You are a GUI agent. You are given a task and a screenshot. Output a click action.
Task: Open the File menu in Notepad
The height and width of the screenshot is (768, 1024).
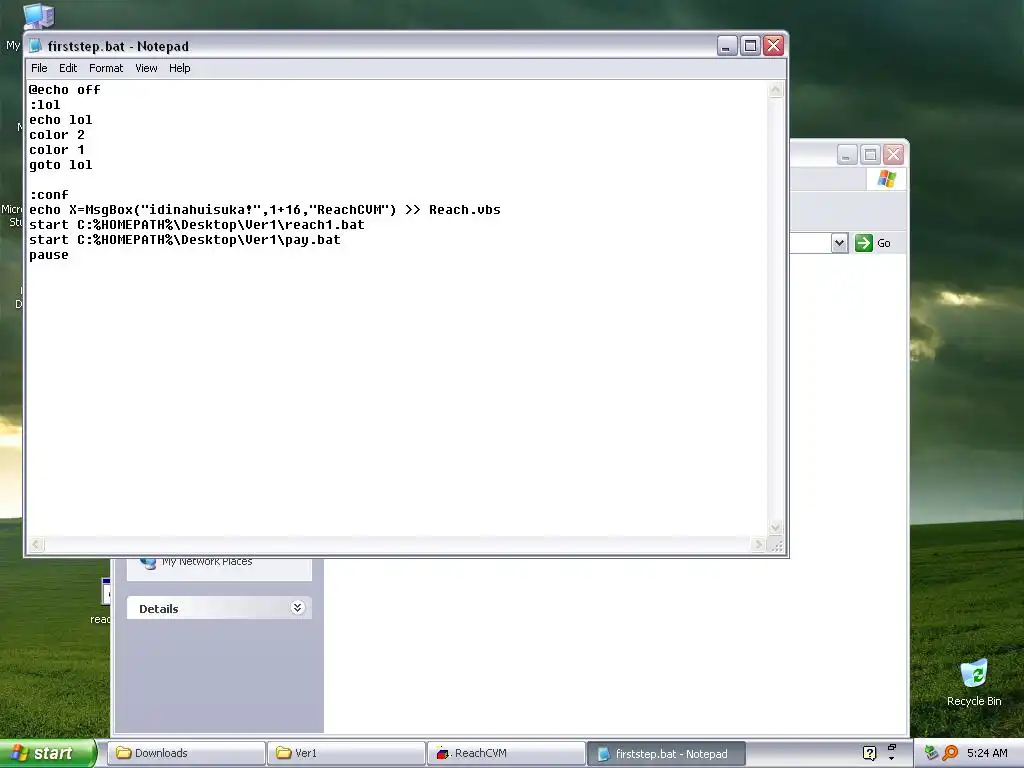[x=39, y=68]
